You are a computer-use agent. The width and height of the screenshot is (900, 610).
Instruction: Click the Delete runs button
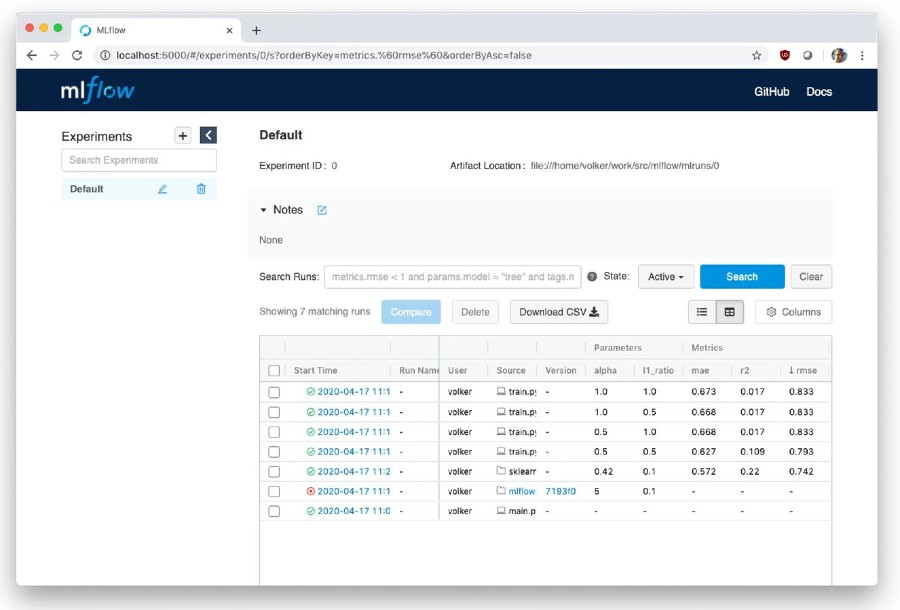click(475, 312)
